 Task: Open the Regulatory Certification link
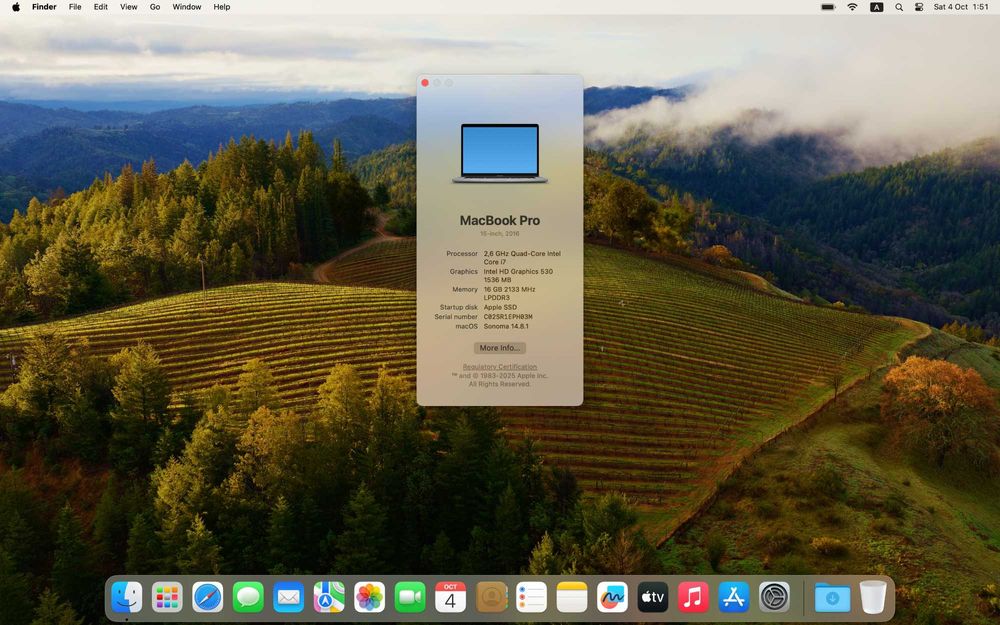(x=500, y=367)
